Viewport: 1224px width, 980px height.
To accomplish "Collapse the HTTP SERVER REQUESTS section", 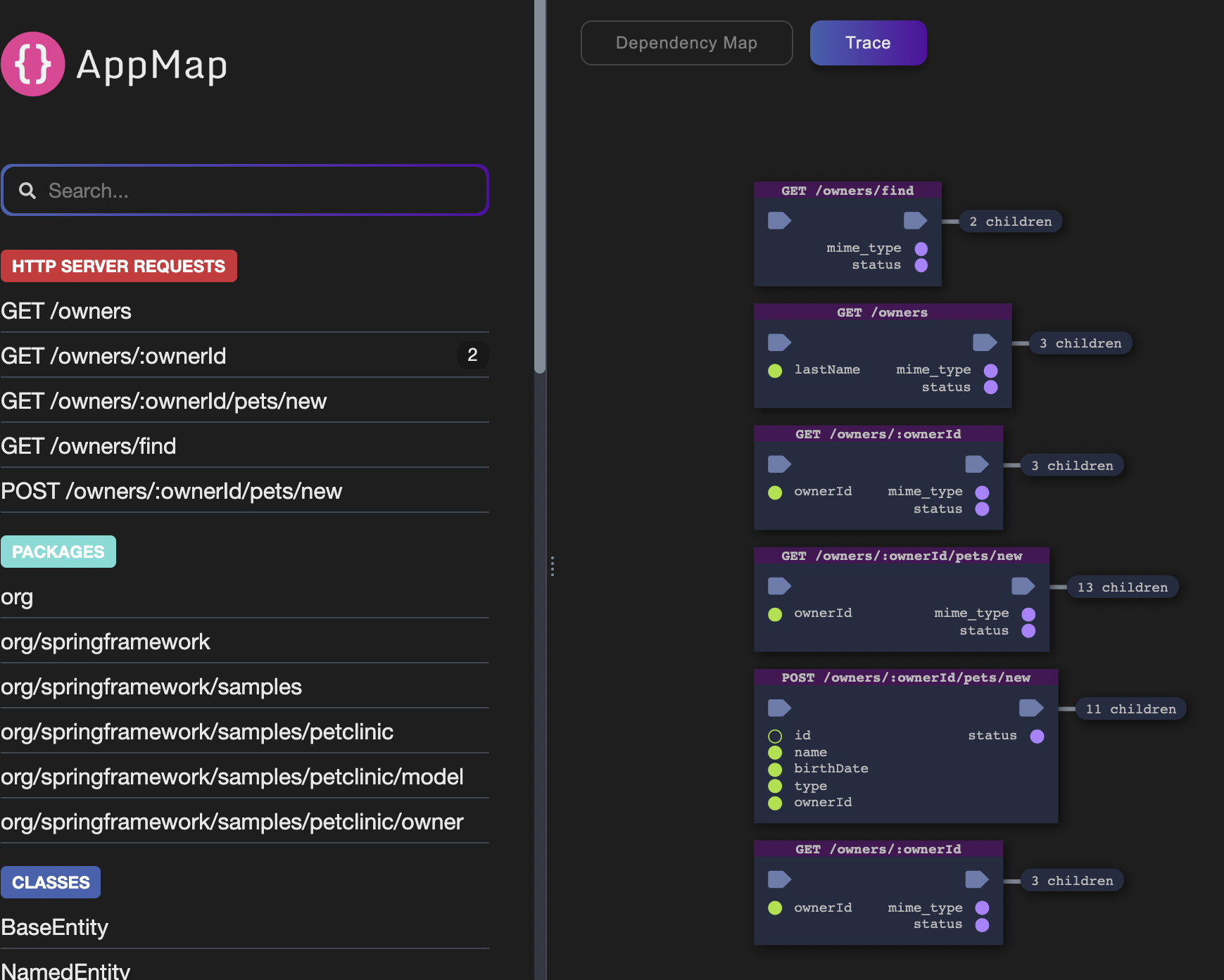I will 118,266.
